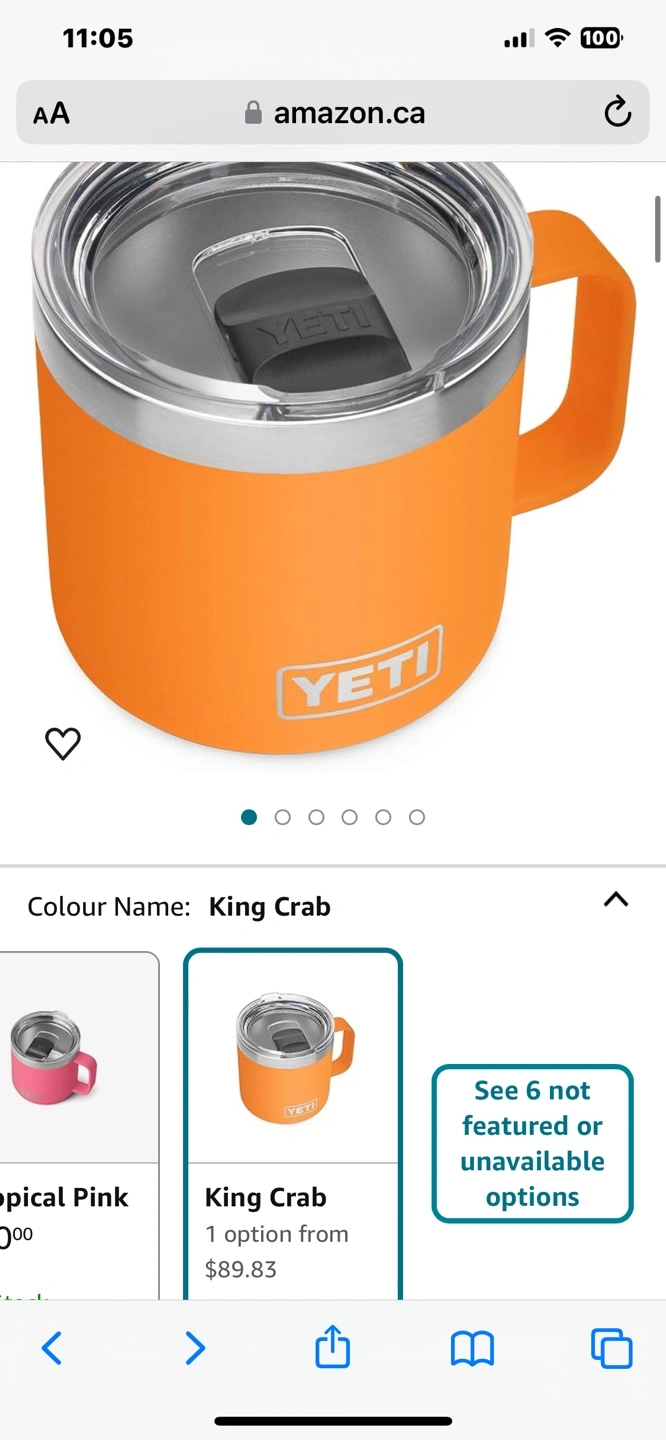The height and width of the screenshot is (1440, 666).
Task: Tap the lock icon in address bar
Action: [x=253, y=112]
